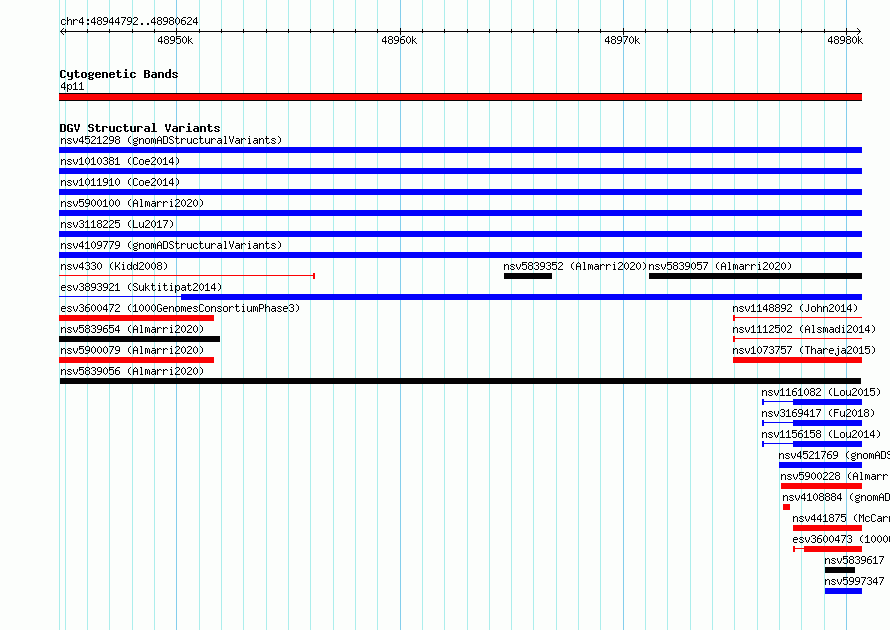Open nsv5839057 (Almarri2020) variant label
This screenshot has width=890, height=630.
720,266
